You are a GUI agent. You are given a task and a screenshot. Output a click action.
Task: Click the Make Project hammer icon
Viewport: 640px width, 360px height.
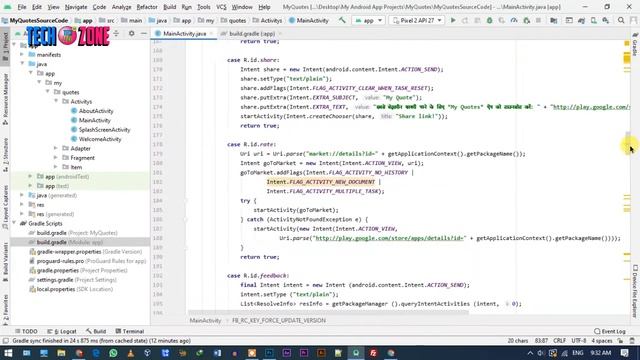(342, 20)
